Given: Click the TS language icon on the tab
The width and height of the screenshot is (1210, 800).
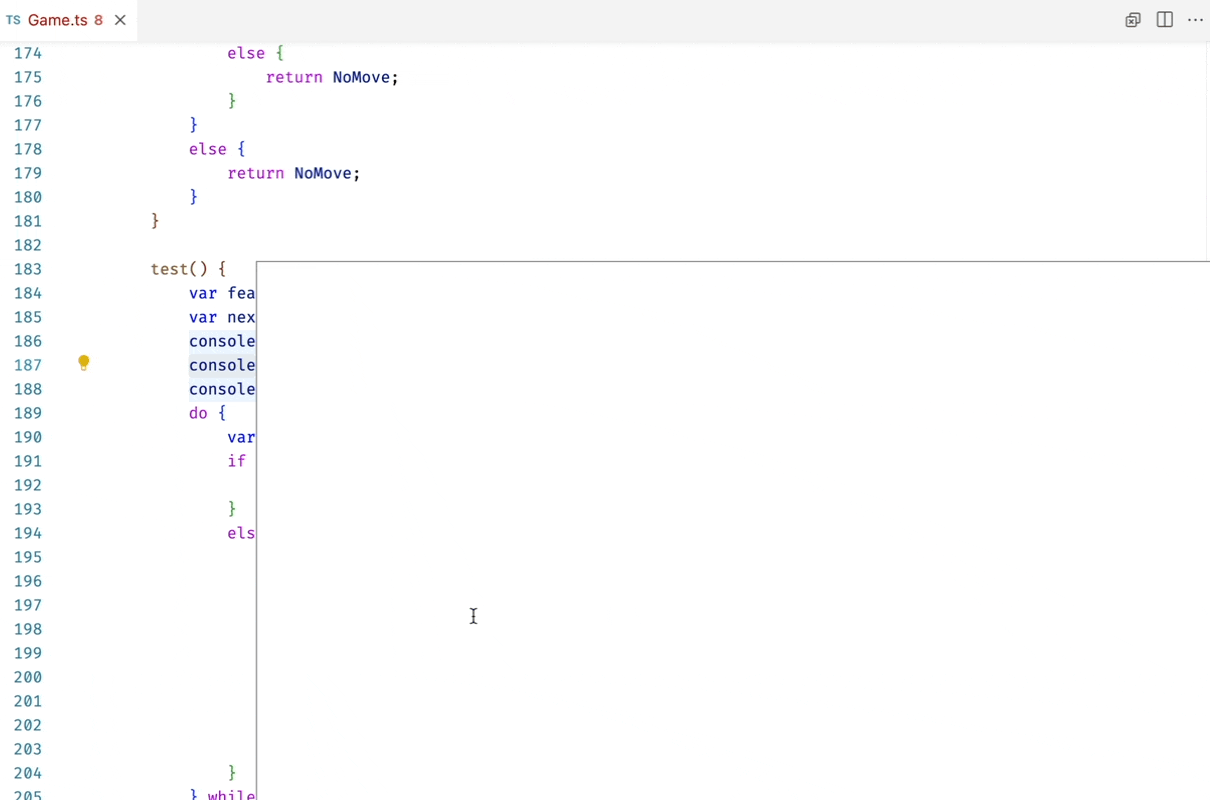Looking at the screenshot, I should (x=14, y=19).
